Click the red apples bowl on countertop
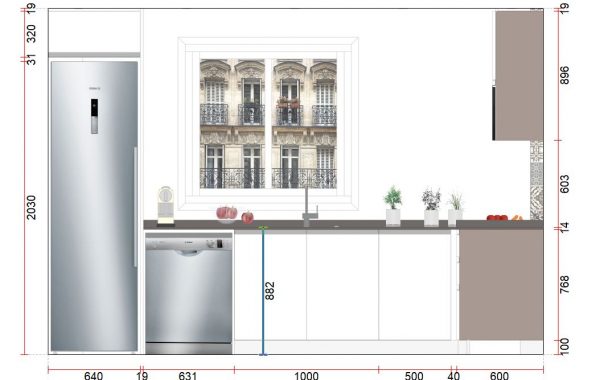The image size is (600, 380). click(227, 215)
